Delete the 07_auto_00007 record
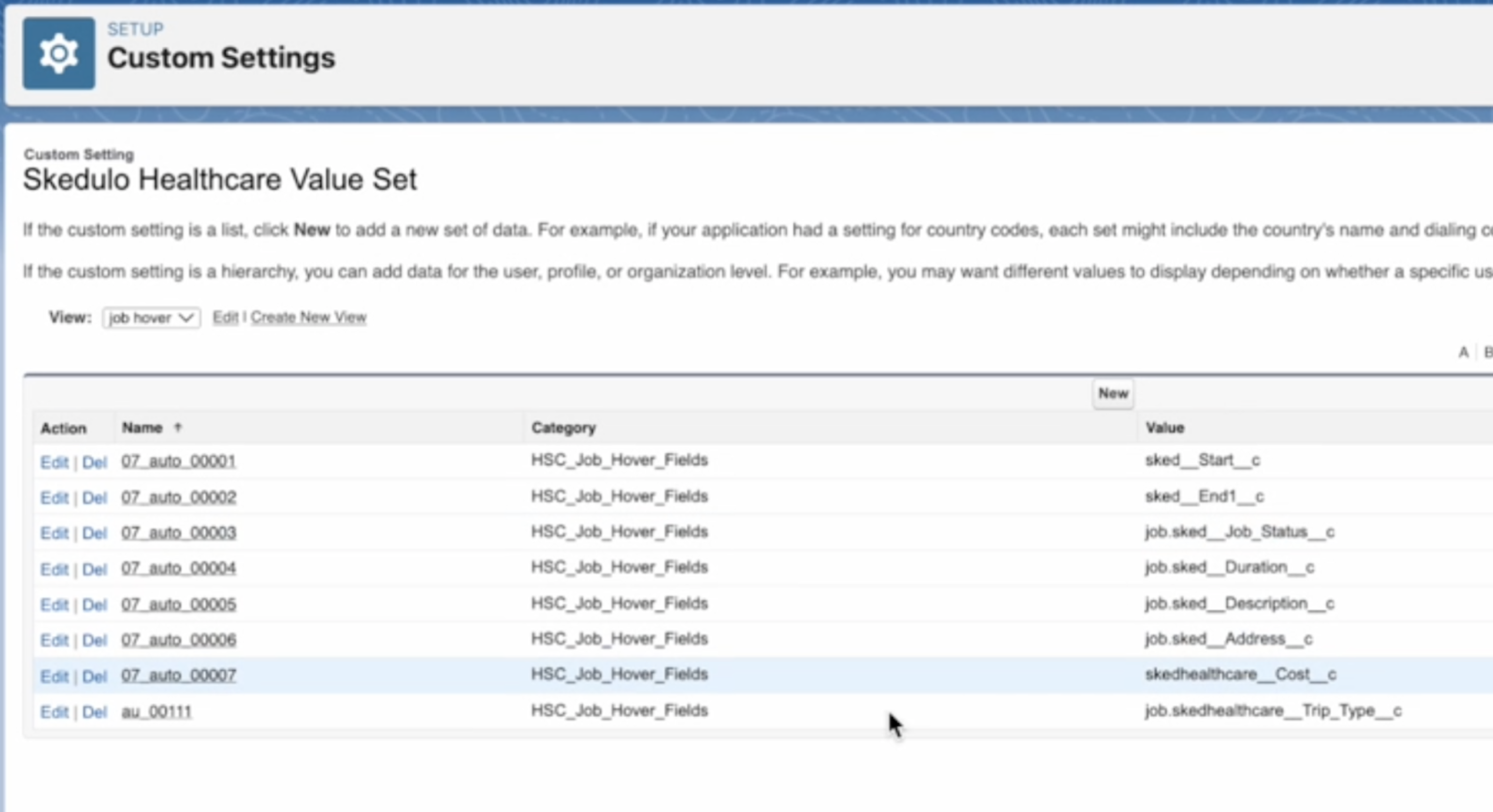Image resolution: width=1493 pixels, height=812 pixels. tap(94, 676)
